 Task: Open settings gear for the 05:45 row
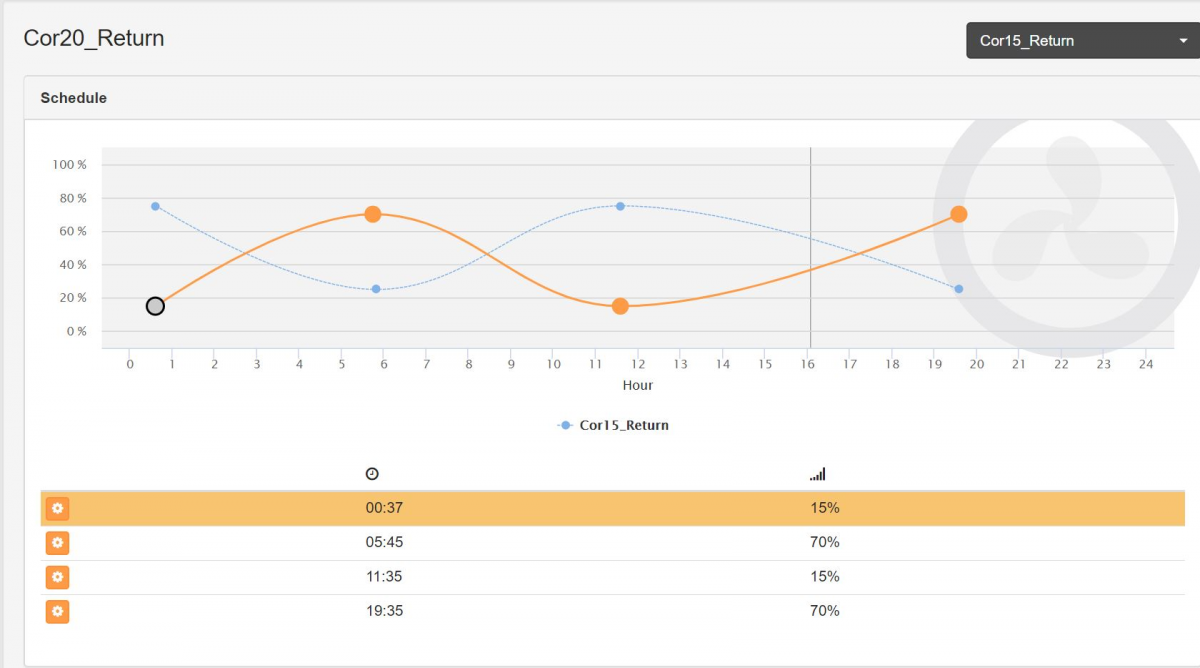point(57,543)
